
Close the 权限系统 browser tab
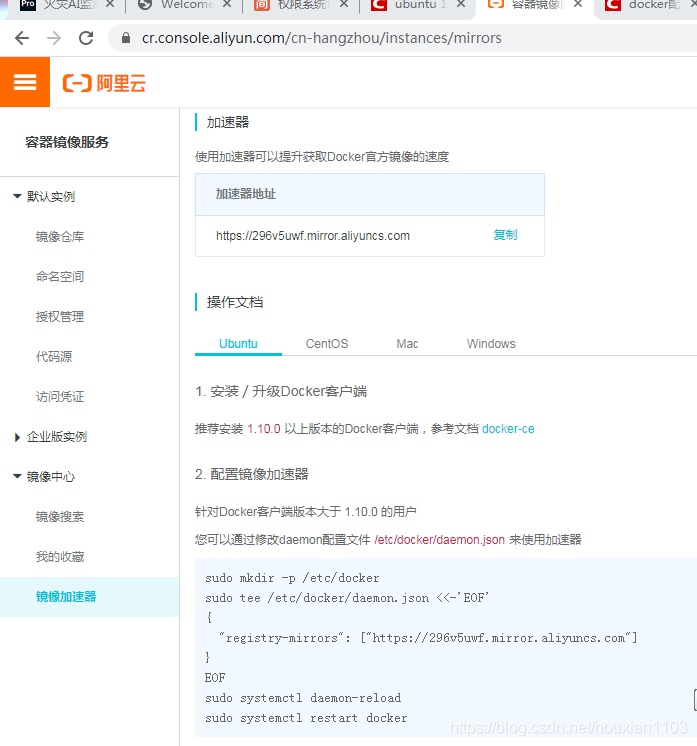(x=344, y=4)
